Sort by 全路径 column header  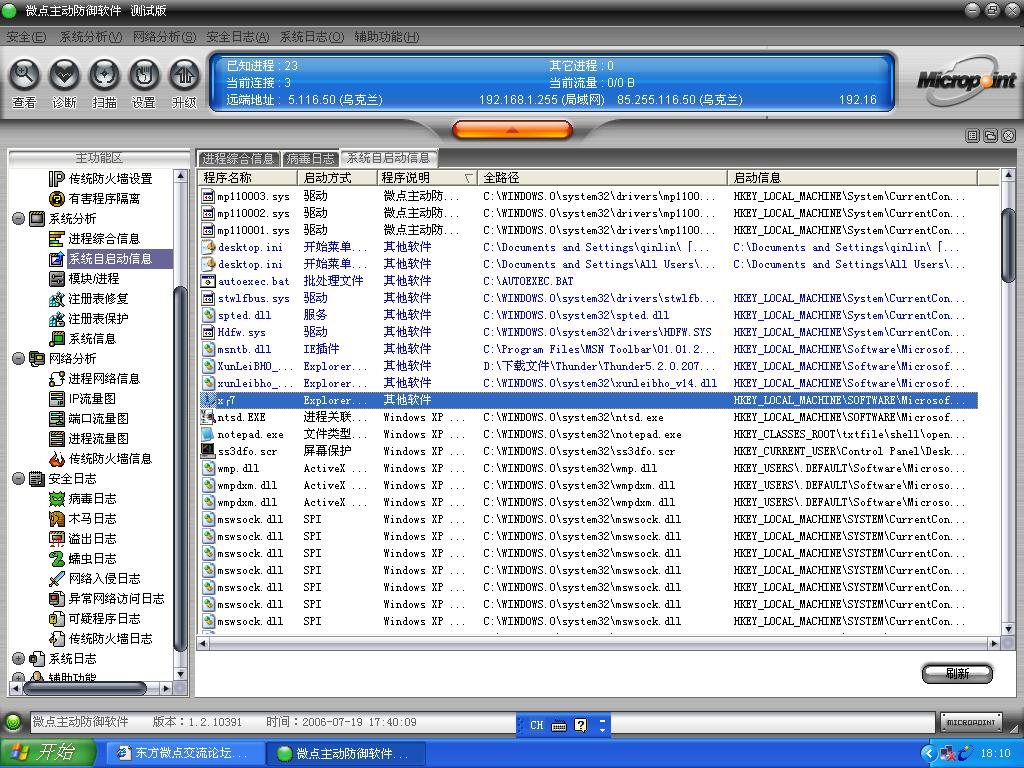(602, 178)
